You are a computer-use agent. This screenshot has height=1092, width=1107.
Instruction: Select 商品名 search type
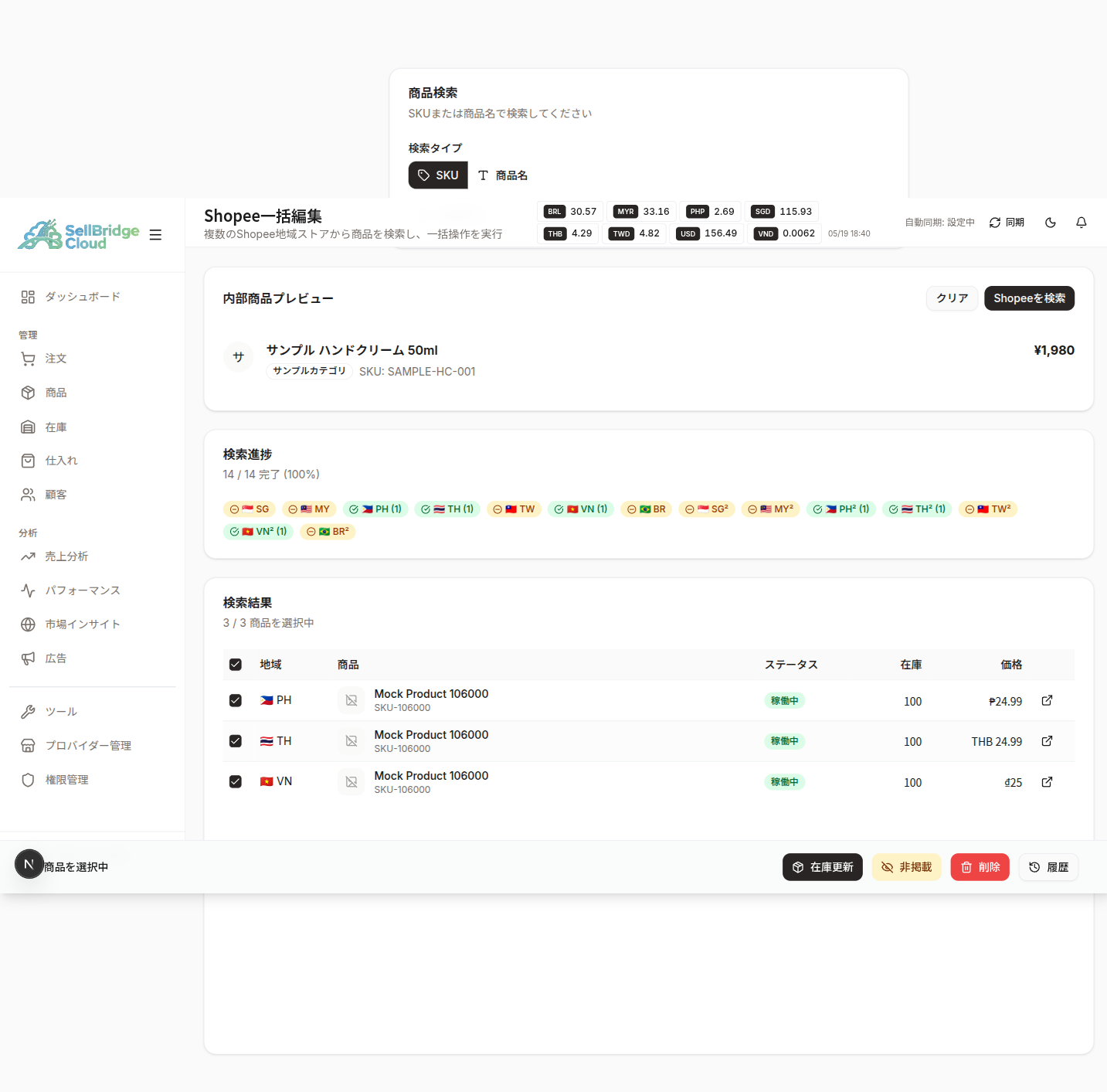tap(503, 175)
